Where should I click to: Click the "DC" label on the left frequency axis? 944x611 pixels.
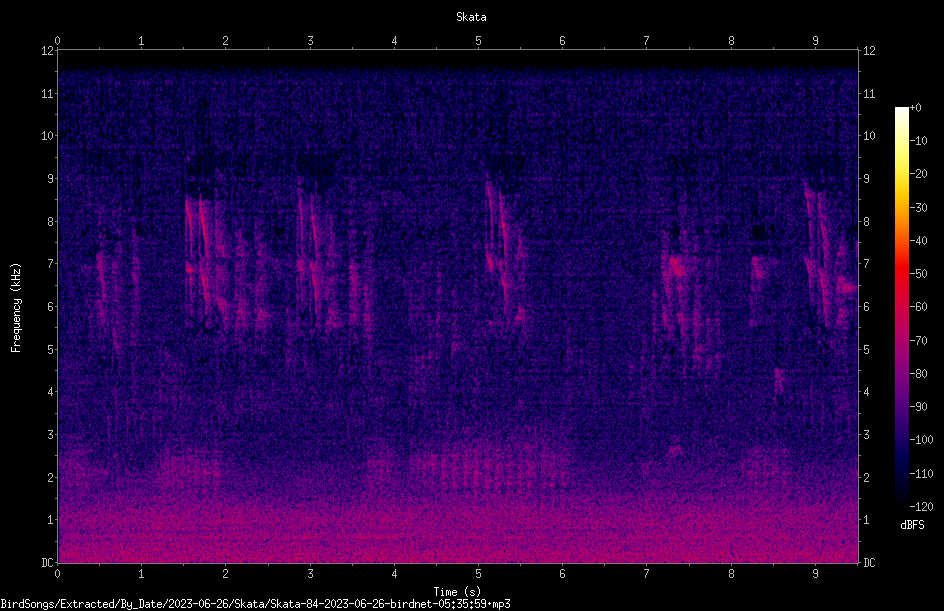[x=47, y=563]
